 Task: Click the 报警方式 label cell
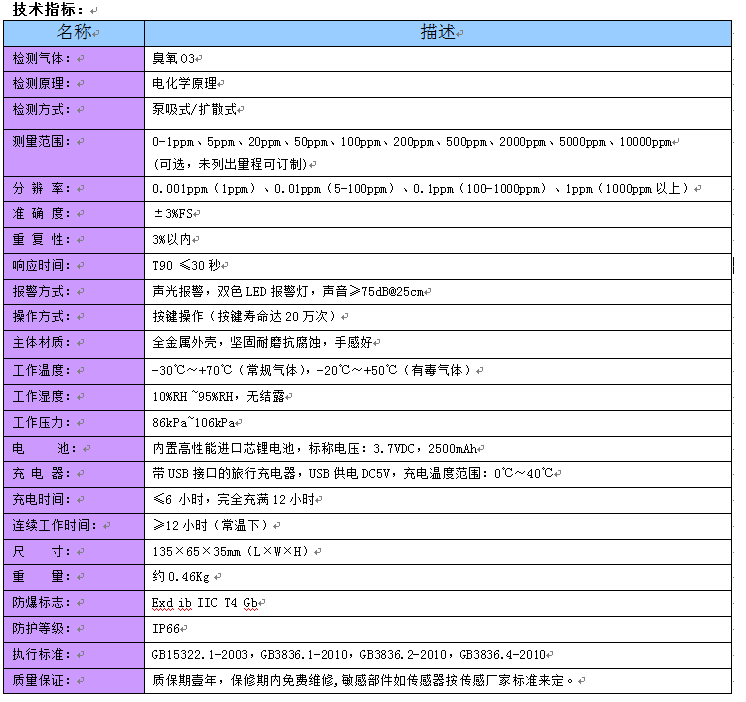coord(74,292)
